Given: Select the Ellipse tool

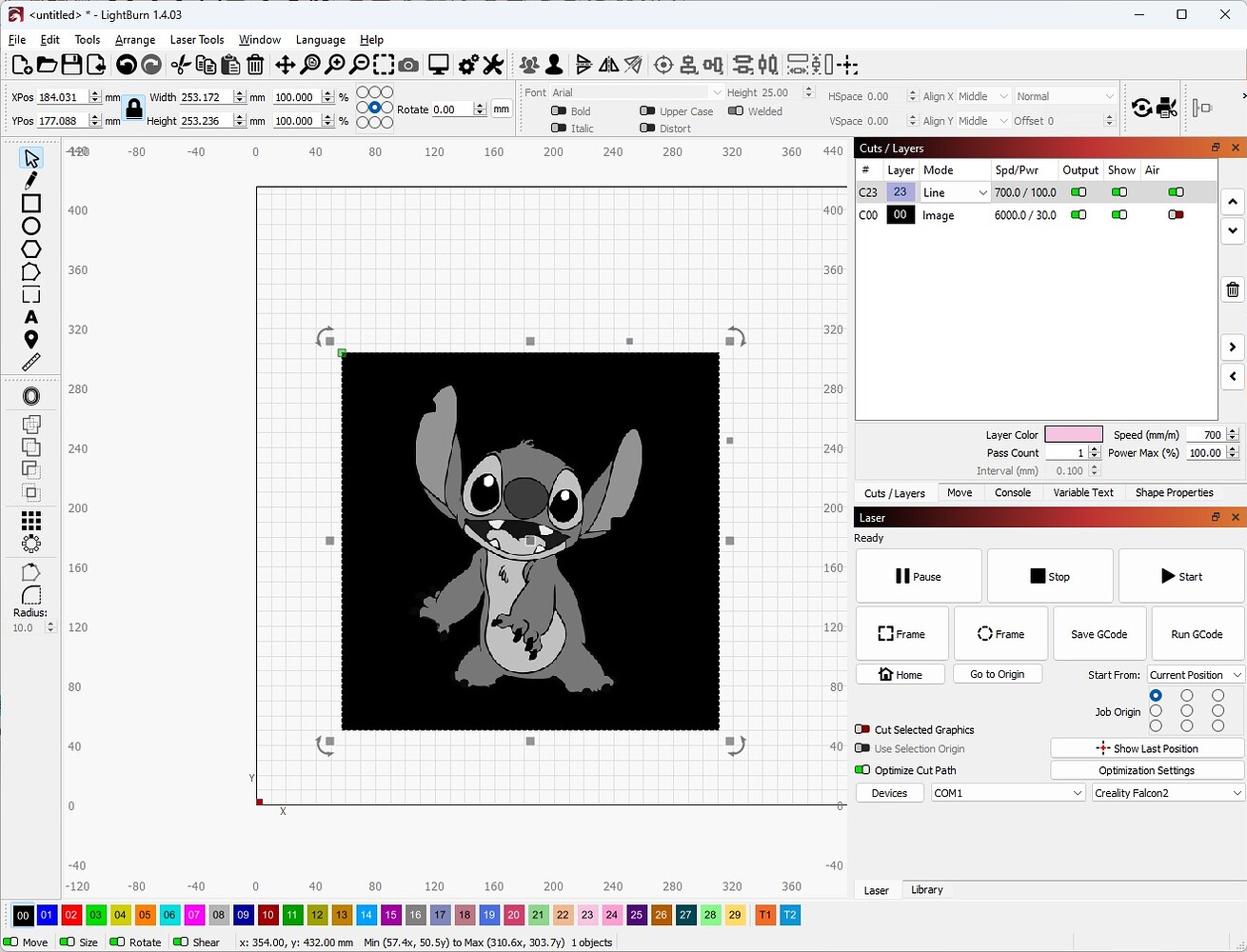Looking at the screenshot, I should 31,225.
